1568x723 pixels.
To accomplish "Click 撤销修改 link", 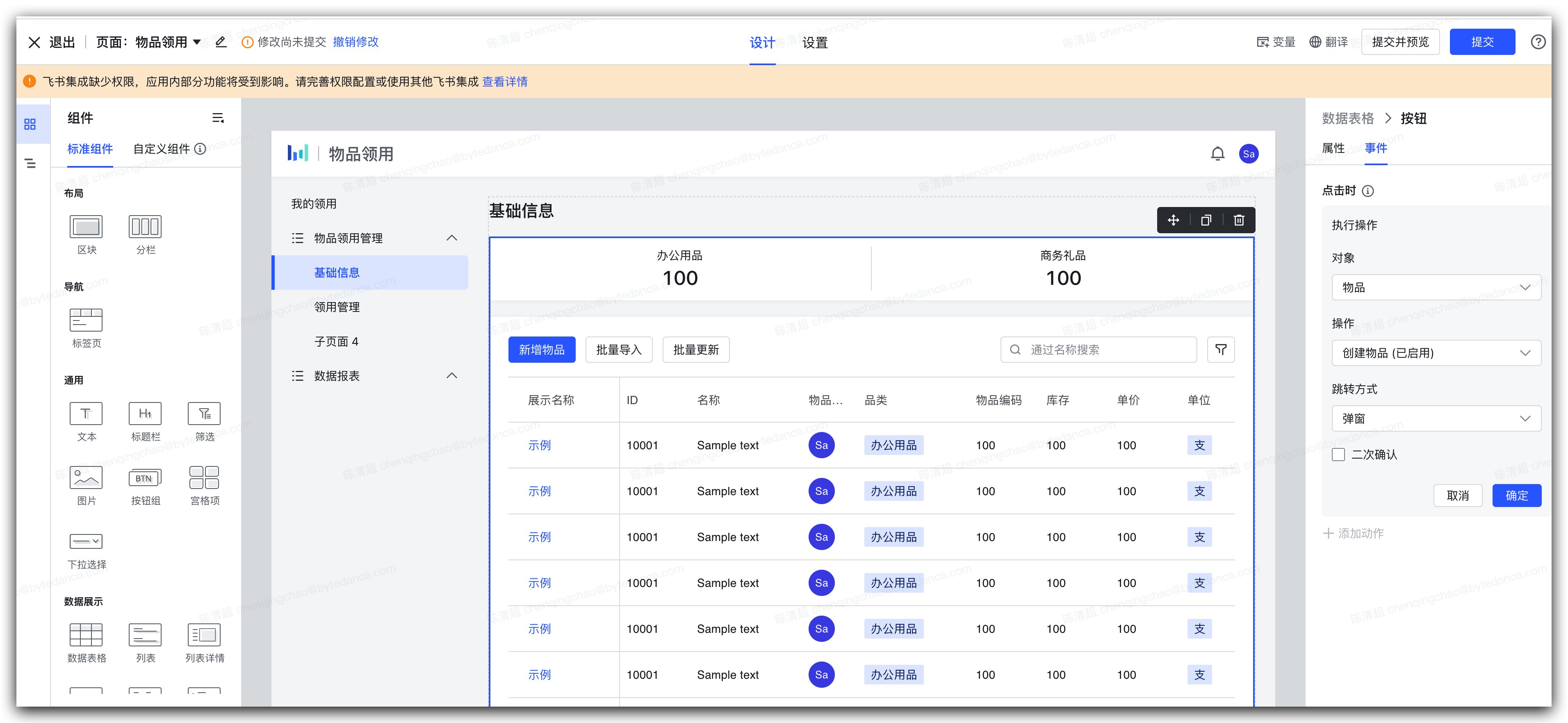I will pos(356,42).
